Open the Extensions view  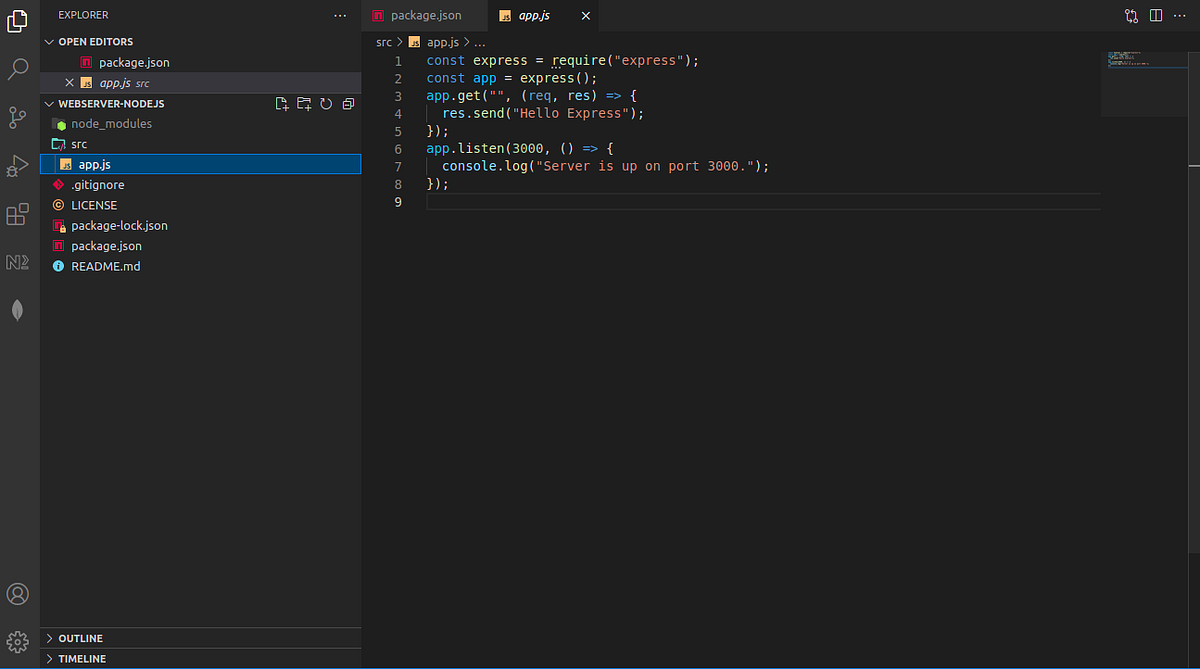click(x=17, y=214)
